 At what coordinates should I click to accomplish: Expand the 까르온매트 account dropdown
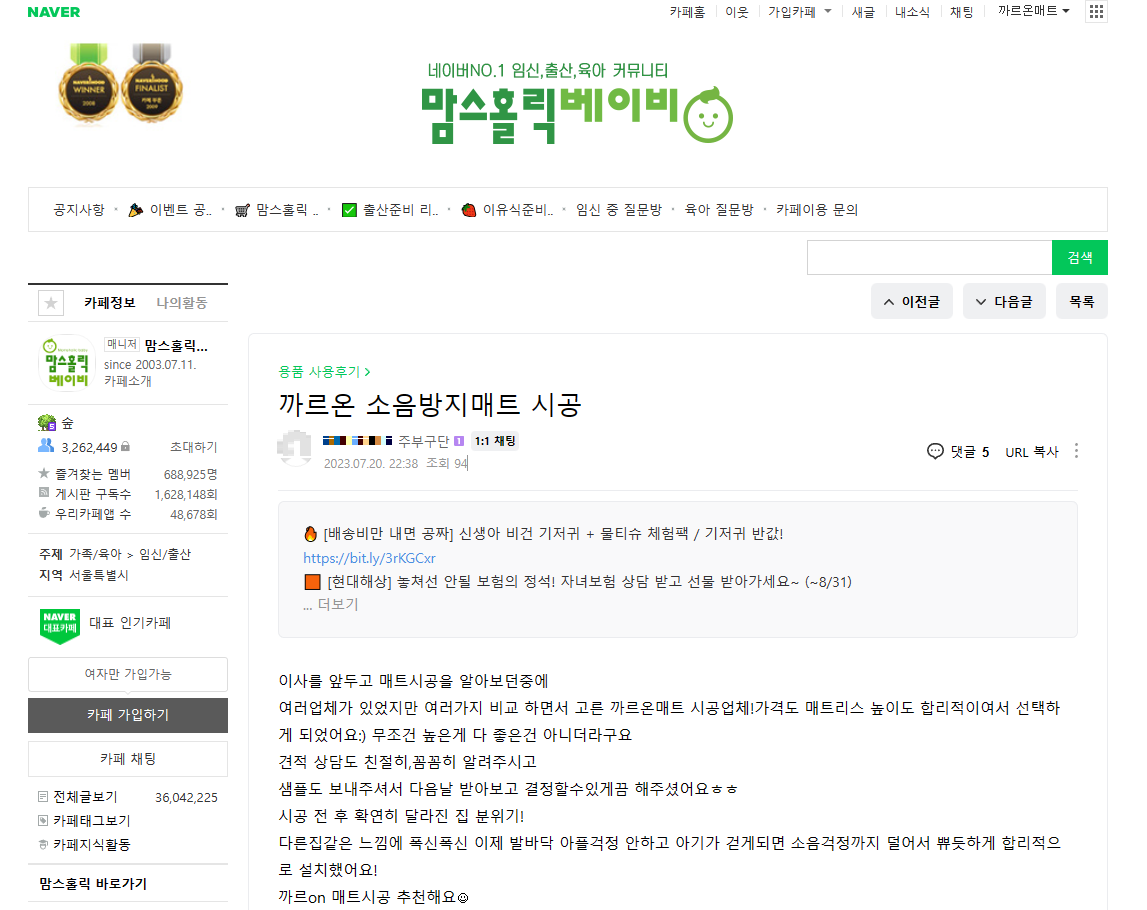(x=1034, y=11)
